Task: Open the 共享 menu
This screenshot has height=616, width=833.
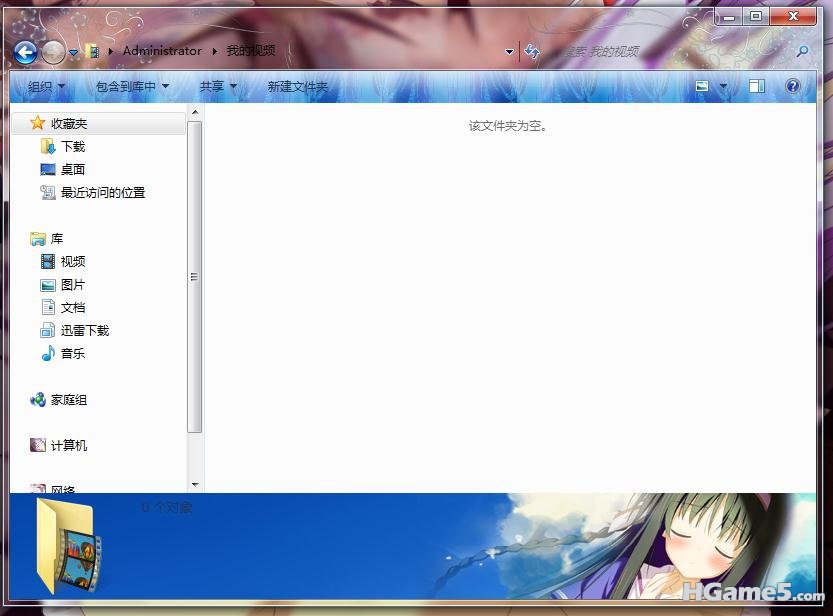Action: point(218,86)
